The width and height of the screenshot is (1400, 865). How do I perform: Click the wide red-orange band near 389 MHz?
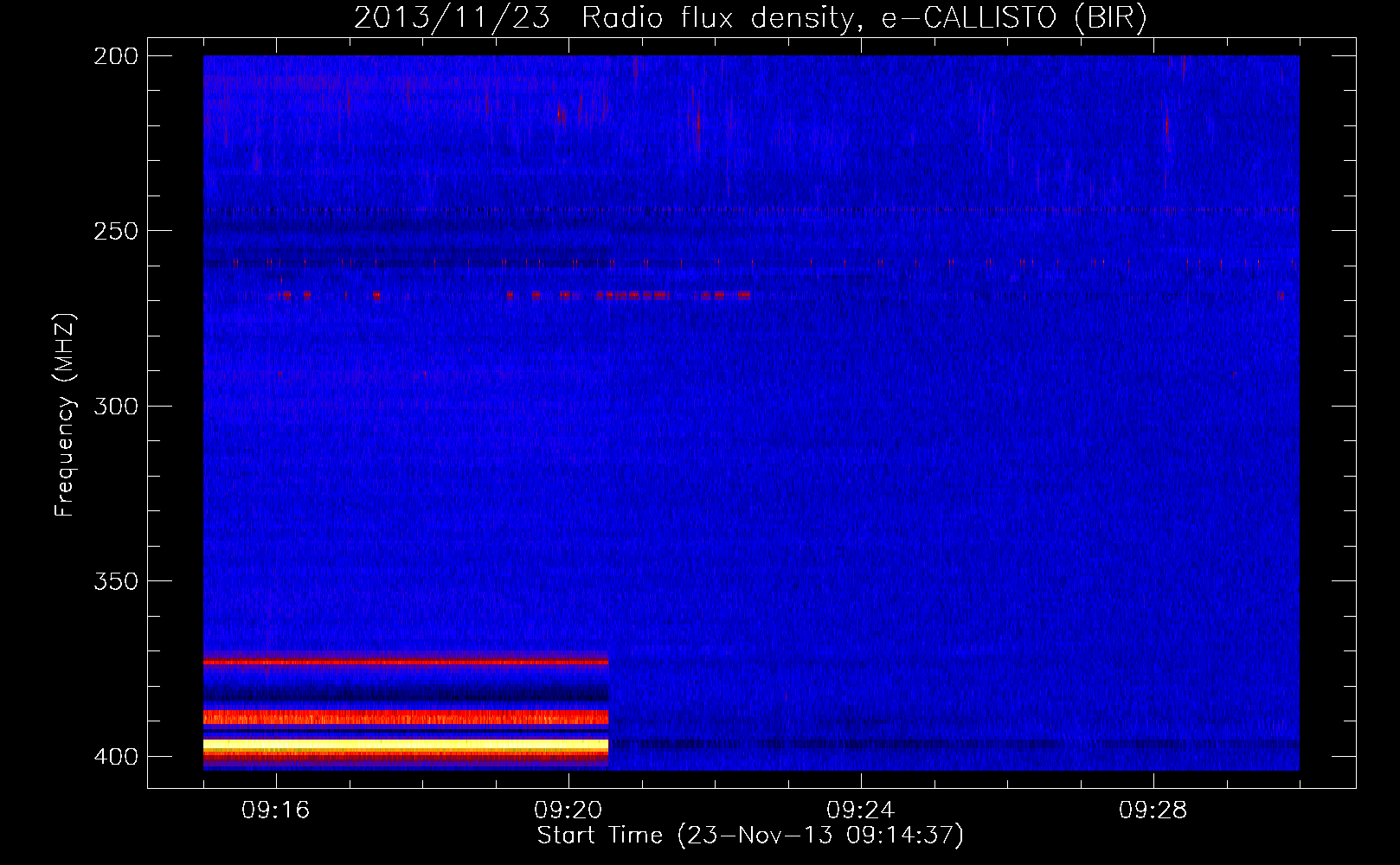click(406, 717)
